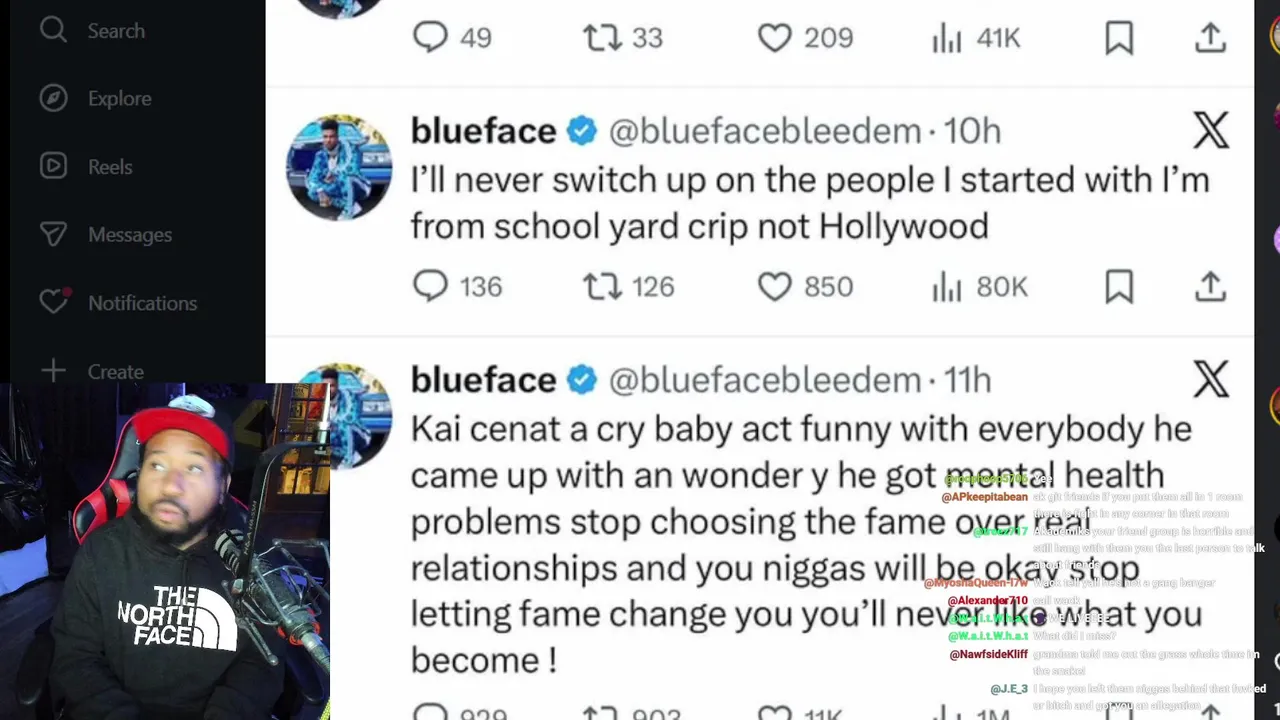Screen dimensions: 1280x720
Task: Open the Notifications heart icon
Action: pyautogui.click(x=54, y=302)
